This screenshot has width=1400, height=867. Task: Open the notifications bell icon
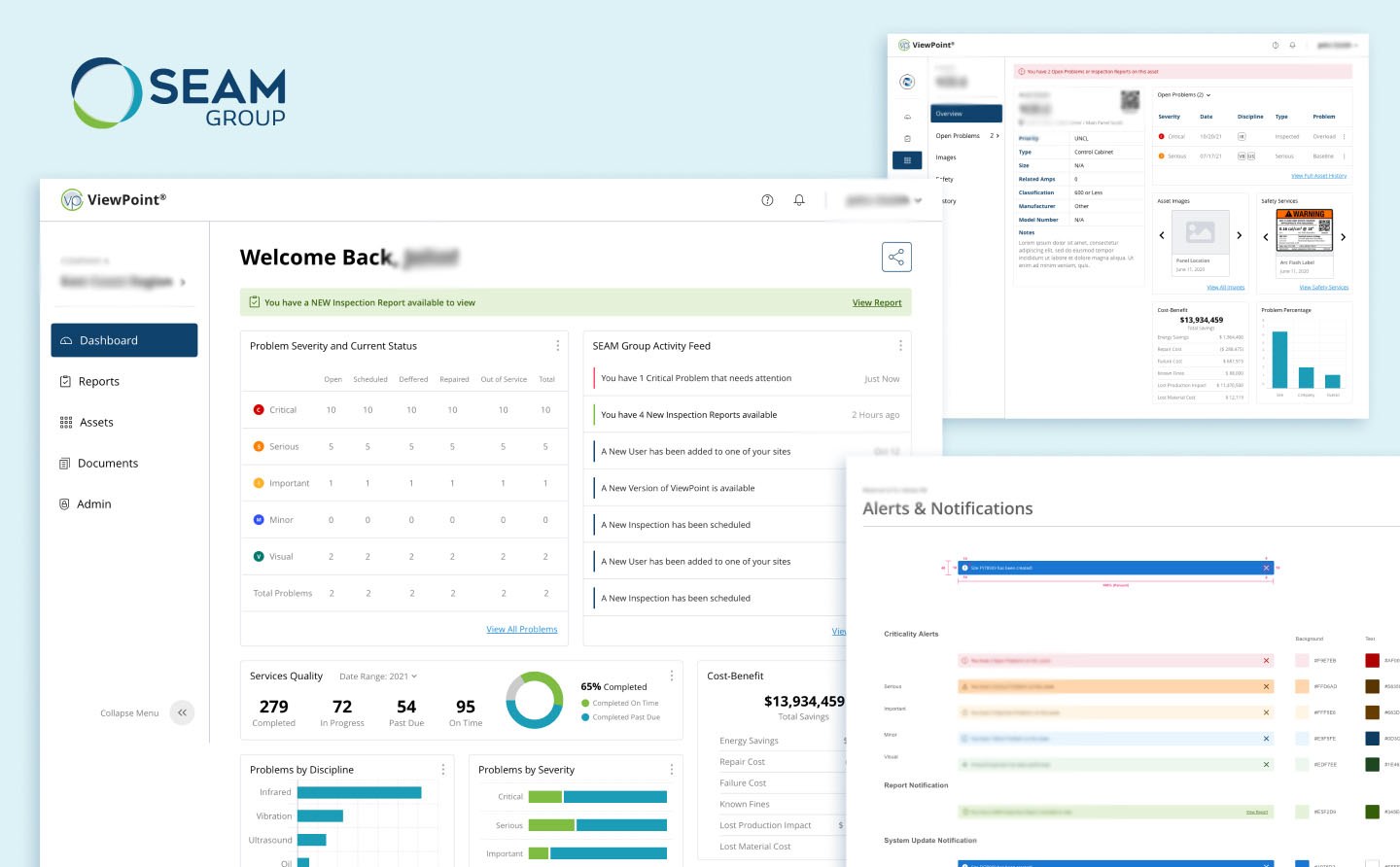(x=799, y=200)
